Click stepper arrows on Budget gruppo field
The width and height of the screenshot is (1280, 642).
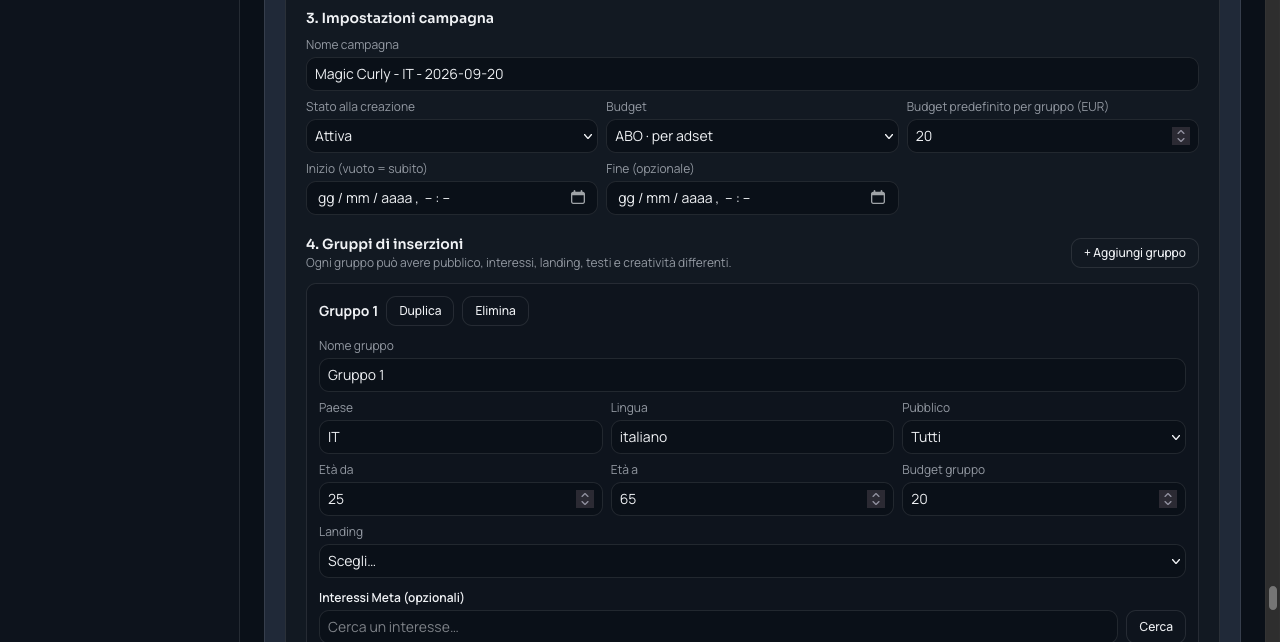coord(1167,499)
